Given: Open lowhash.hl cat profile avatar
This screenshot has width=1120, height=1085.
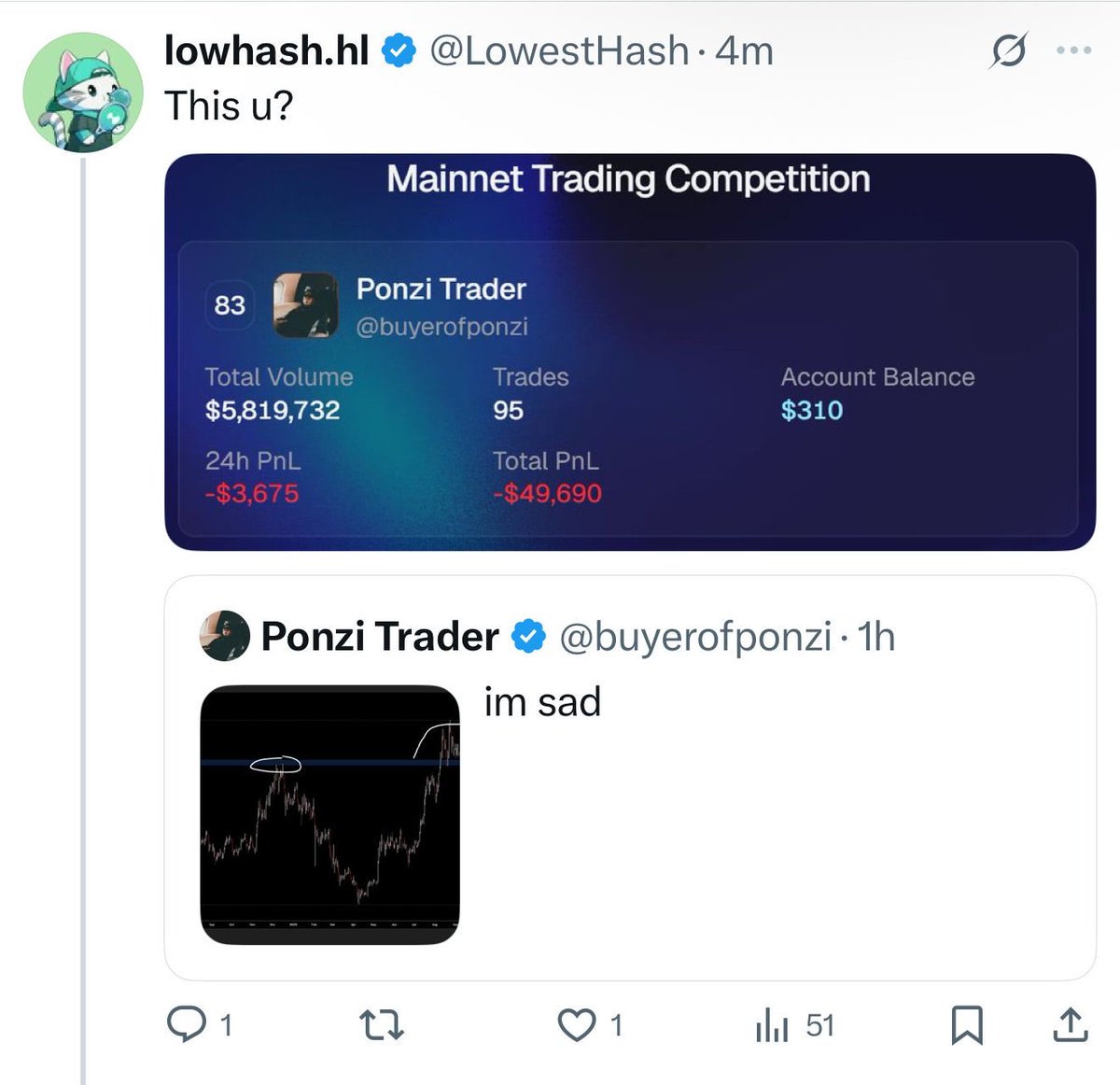Looking at the screenshot, I should (82, 92).
